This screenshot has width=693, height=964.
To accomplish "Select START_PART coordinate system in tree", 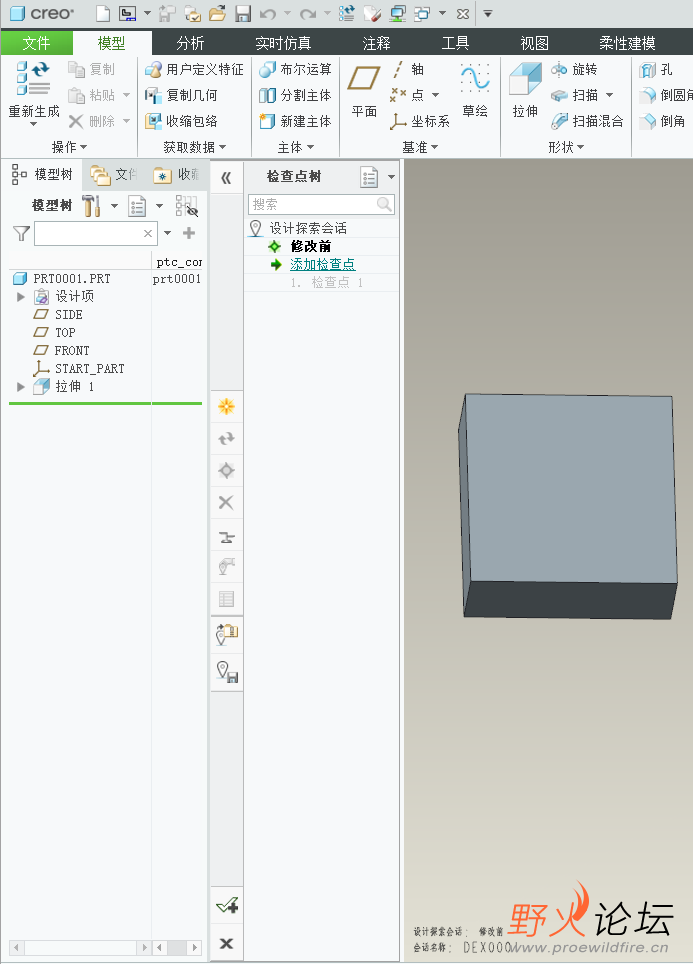I will [x=90, y=369].
